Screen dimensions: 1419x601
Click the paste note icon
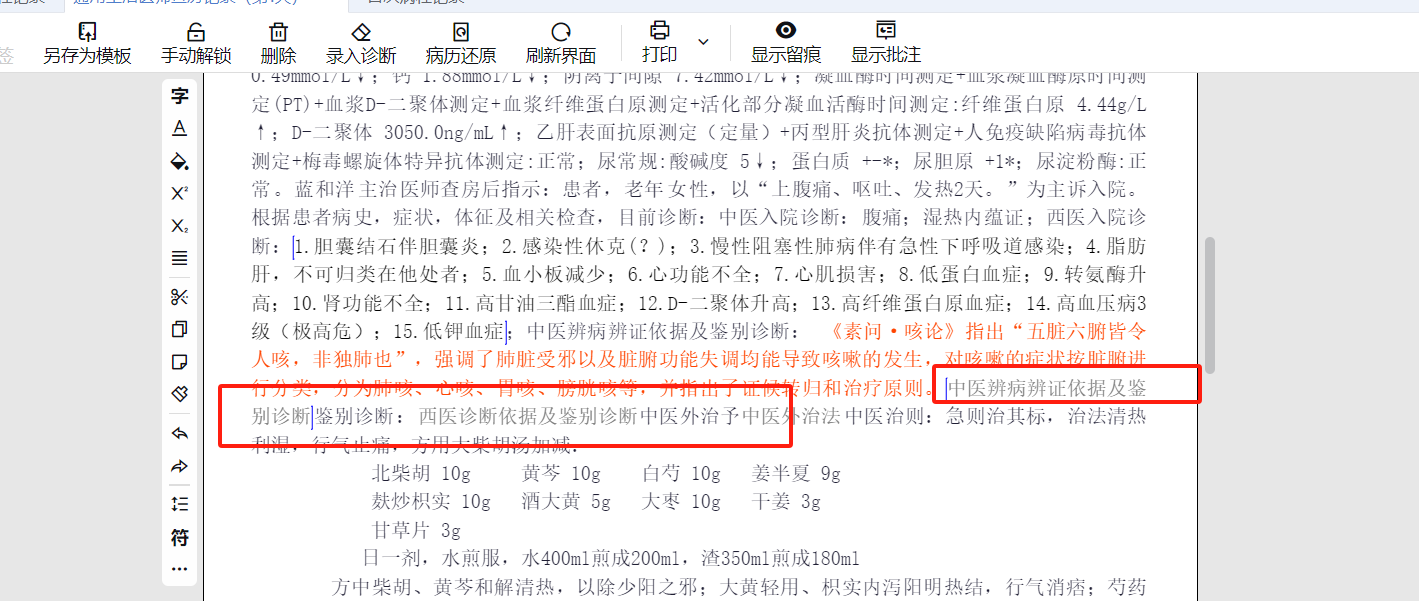pyautogui.click(x=179, y=362)
